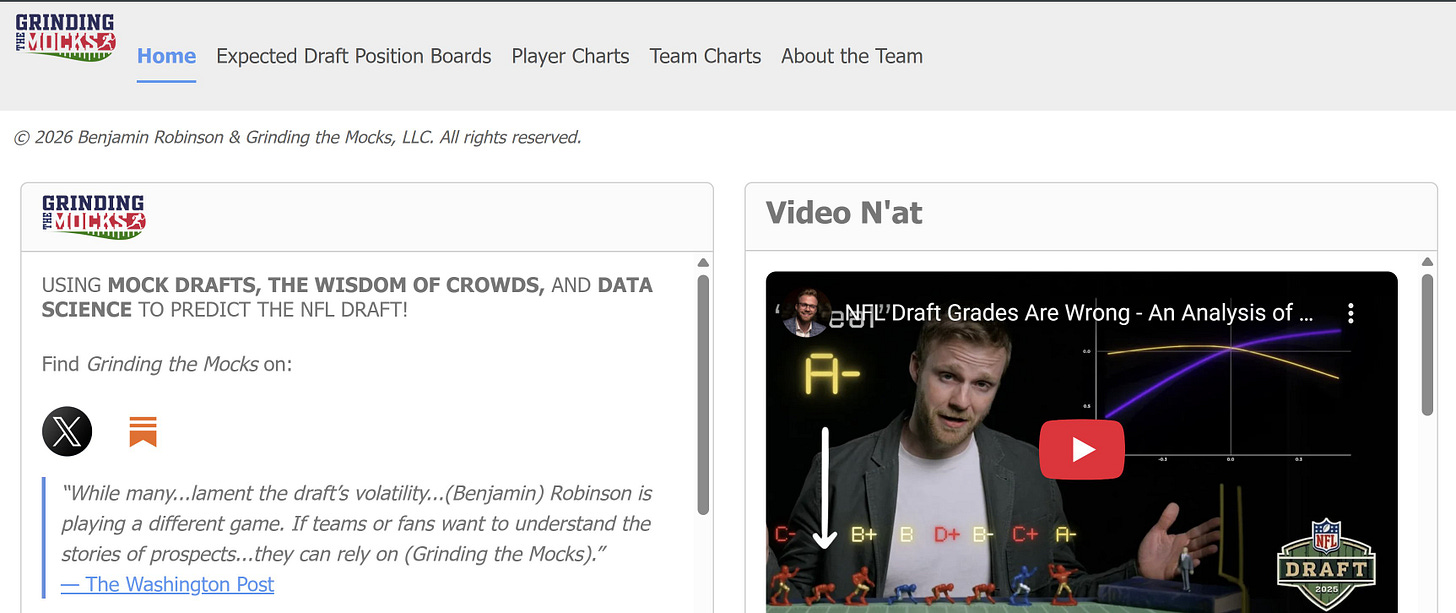Click the channel avatar on the video
Viewport: 1456px width, 613px height.
point(805,313)
